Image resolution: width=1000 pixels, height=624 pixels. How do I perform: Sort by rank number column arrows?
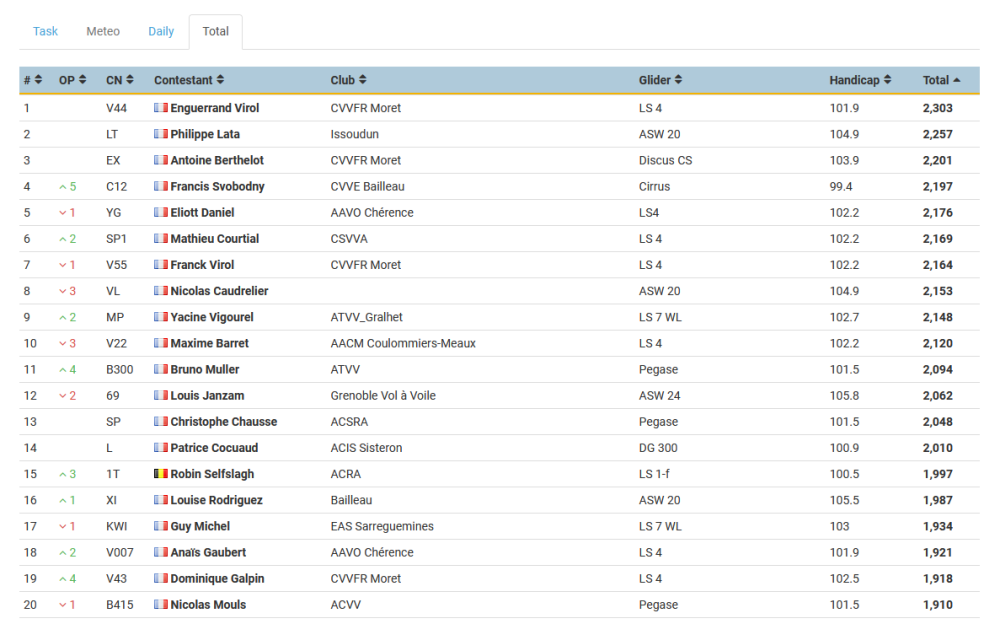pyautogui.click(x=38, y=80)
